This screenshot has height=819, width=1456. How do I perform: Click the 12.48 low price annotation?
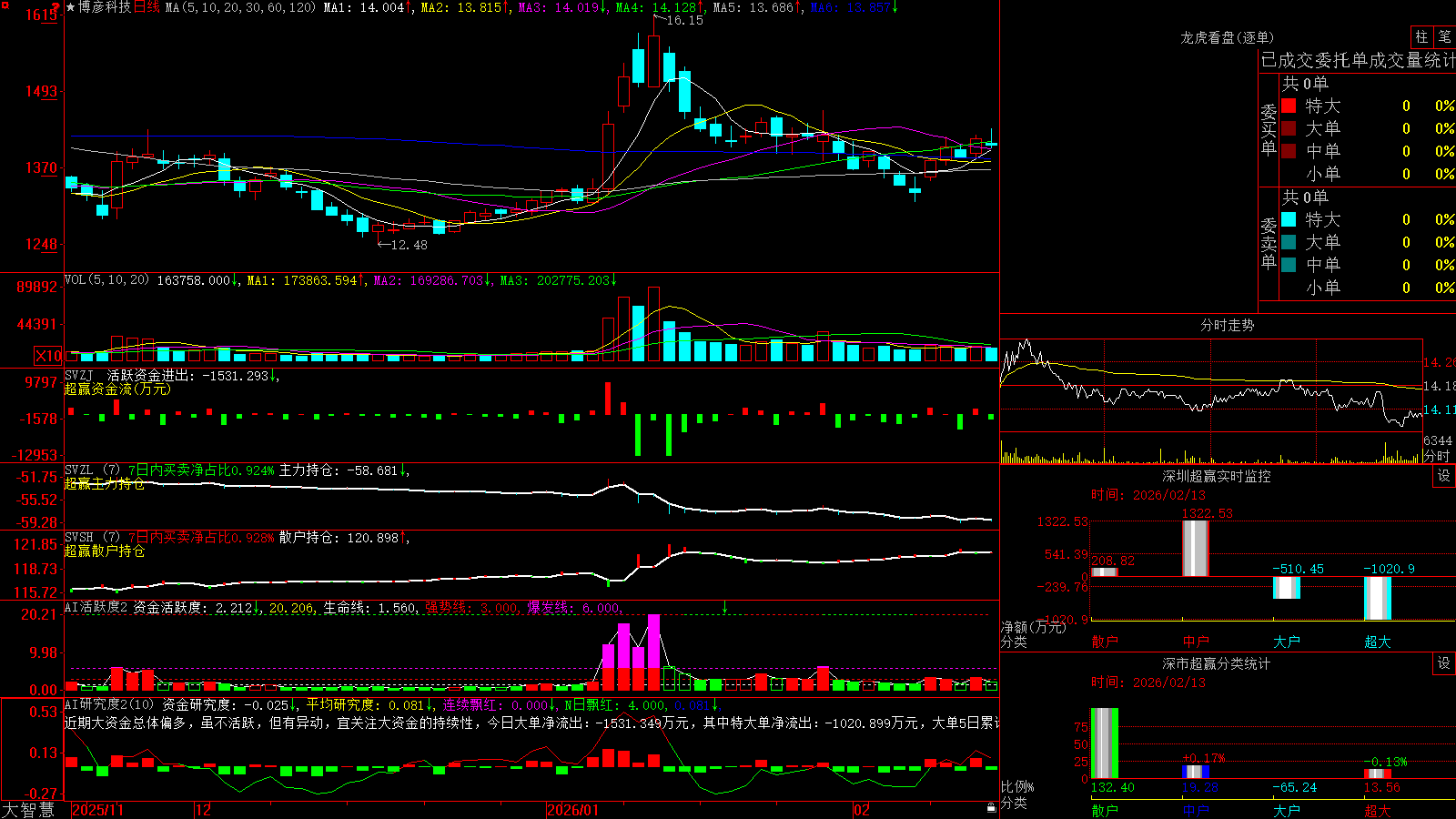[408, 245]
